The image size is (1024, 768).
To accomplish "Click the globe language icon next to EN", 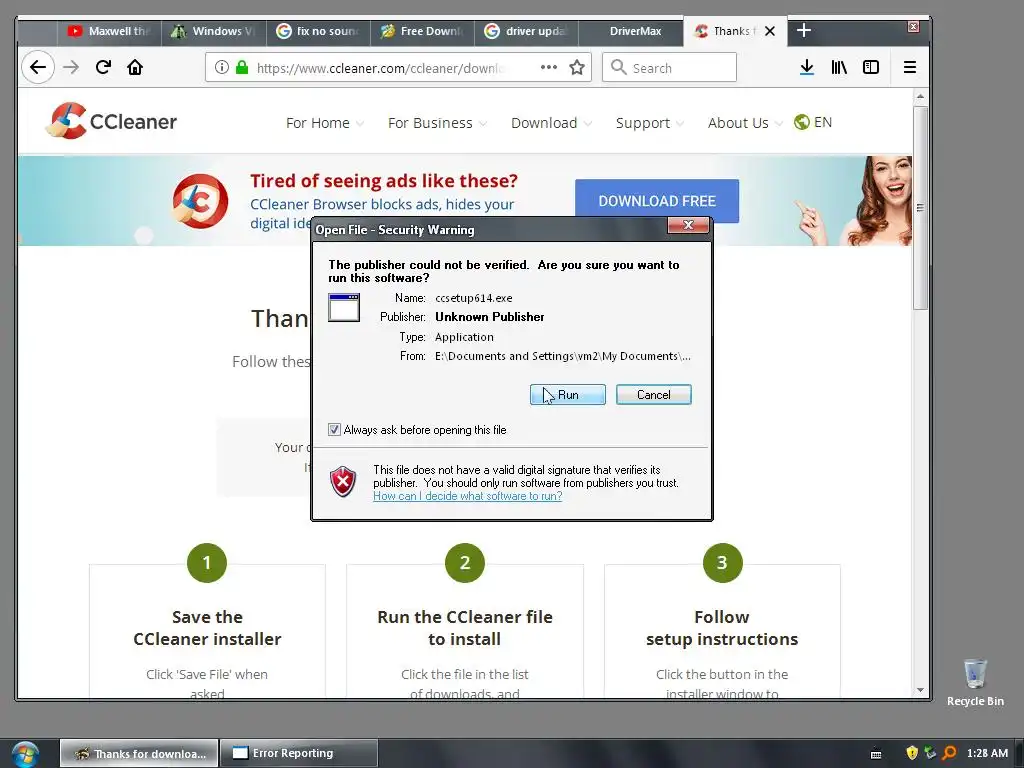I will click(802, 122).
